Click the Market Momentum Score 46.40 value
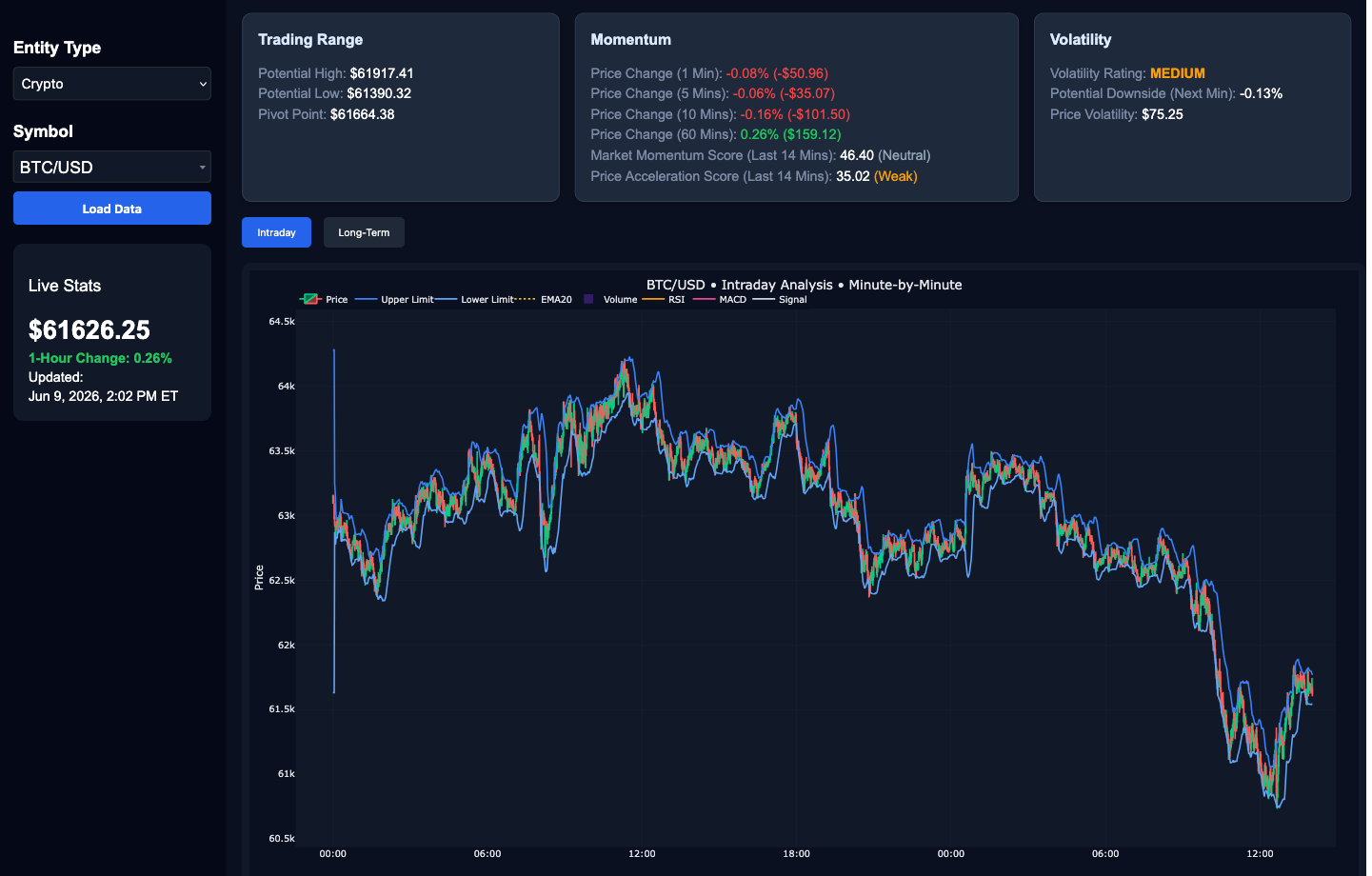Viewport: 1372px width, 876px height. point(857,155)
